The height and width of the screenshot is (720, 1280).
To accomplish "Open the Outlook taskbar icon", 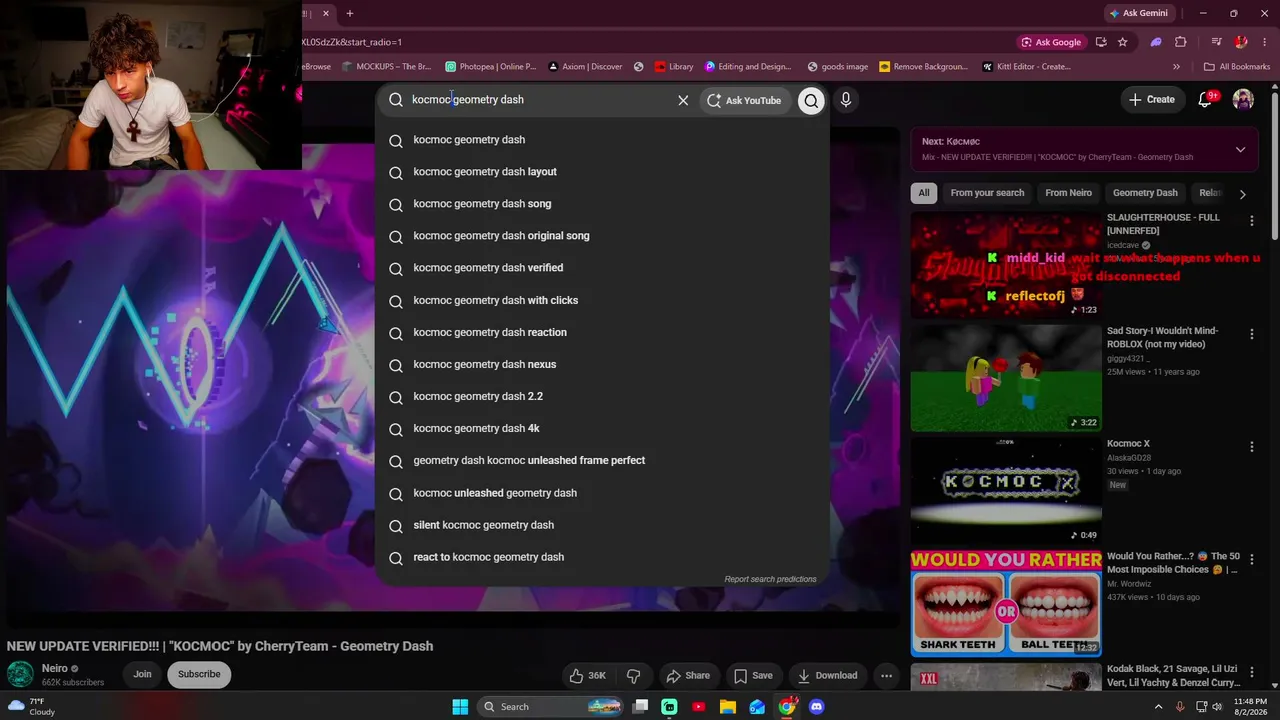I will [757, 707].
